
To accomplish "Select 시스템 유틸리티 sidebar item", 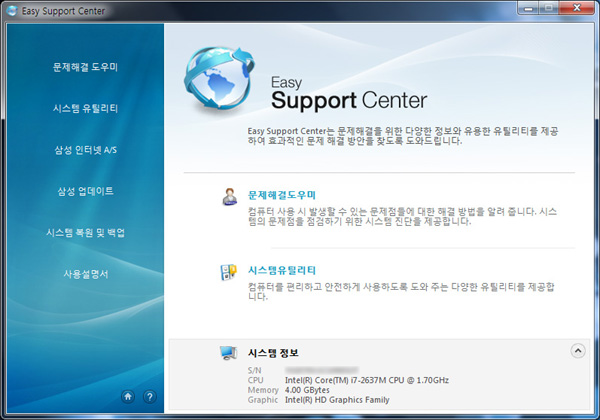I will 85,109.
